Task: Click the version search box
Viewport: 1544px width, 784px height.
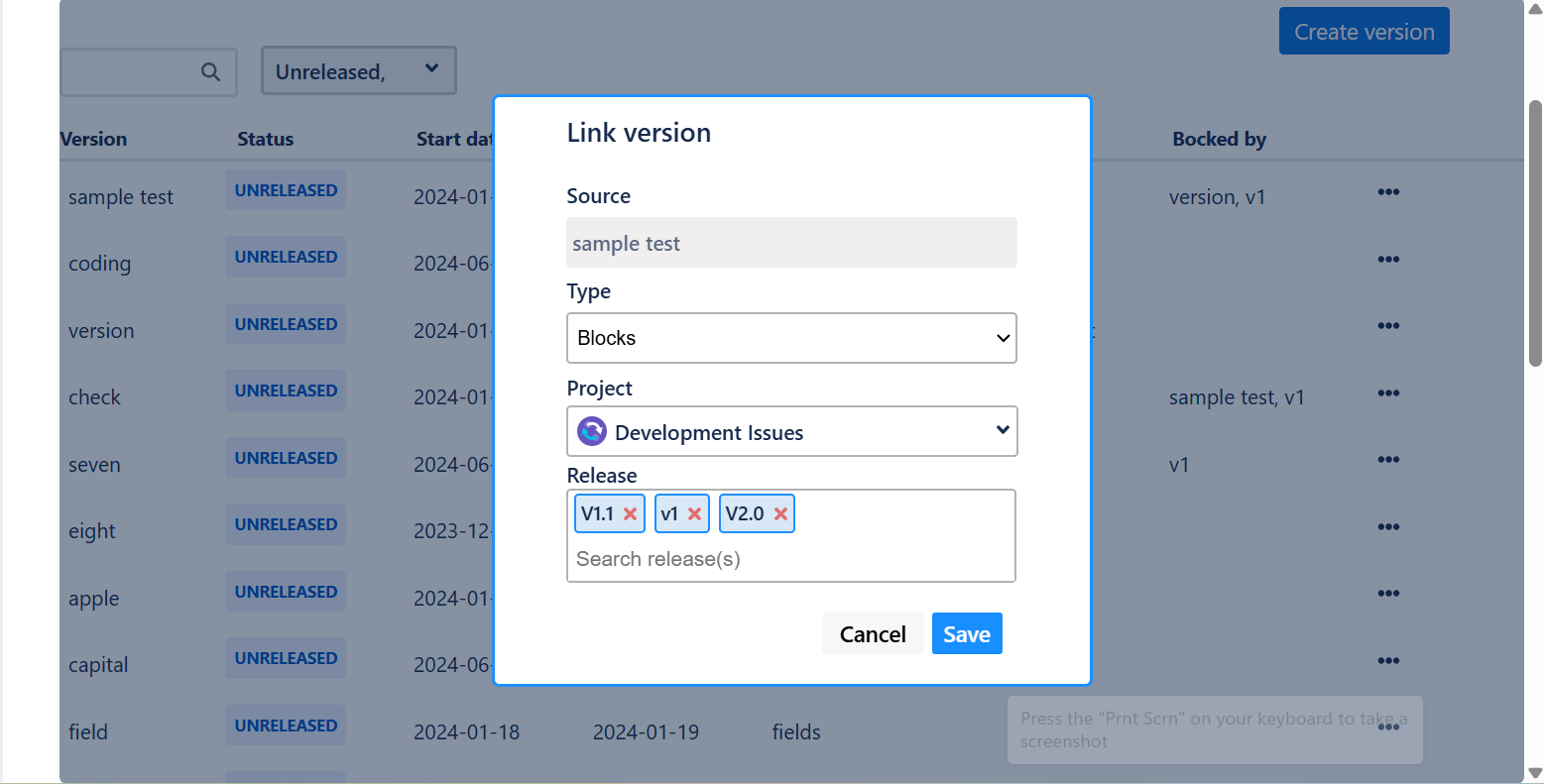Action: (x=147, y=71)
